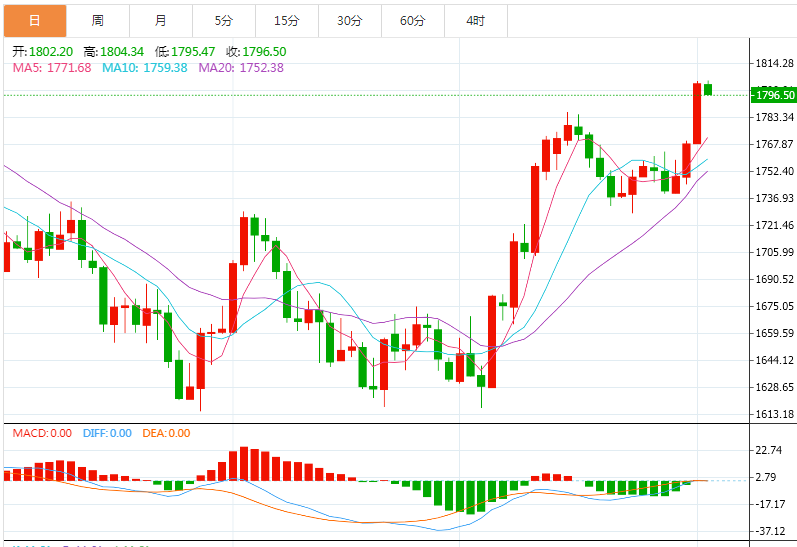Click the 1721.46 price axis label
This screenshot has height=547, width=797.
(x=775, y=225)
